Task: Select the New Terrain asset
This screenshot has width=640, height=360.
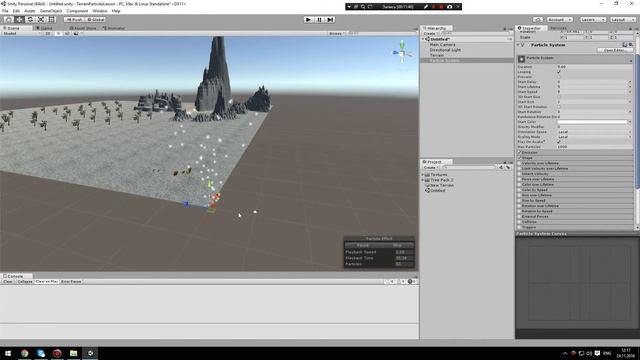Action: coord(442,185)
